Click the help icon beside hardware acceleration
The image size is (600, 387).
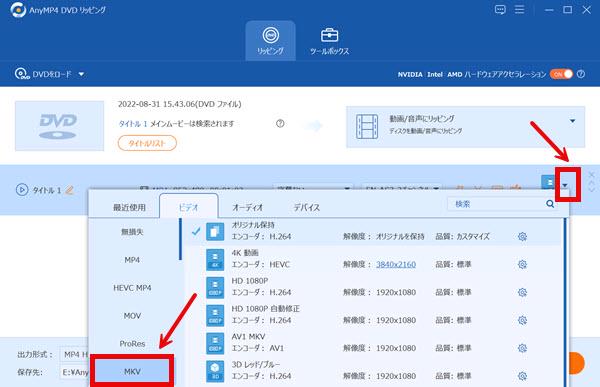581,74
